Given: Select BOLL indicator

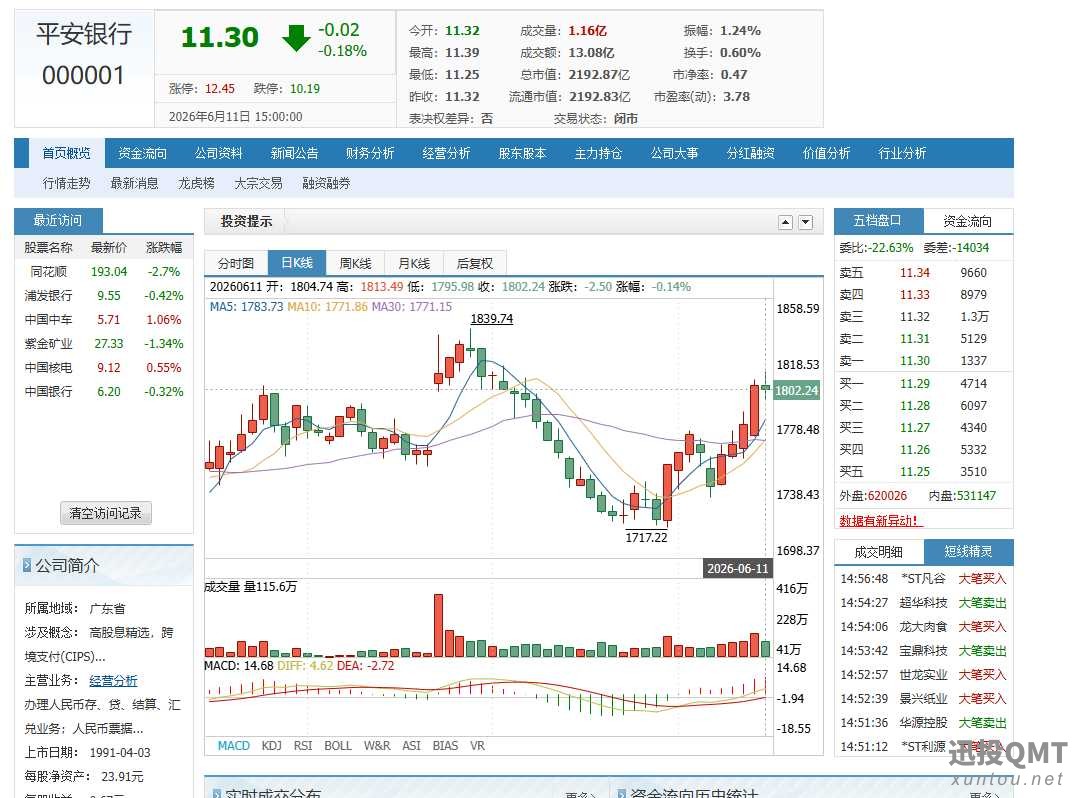Looking at the screenshot, I should (338, 745).
